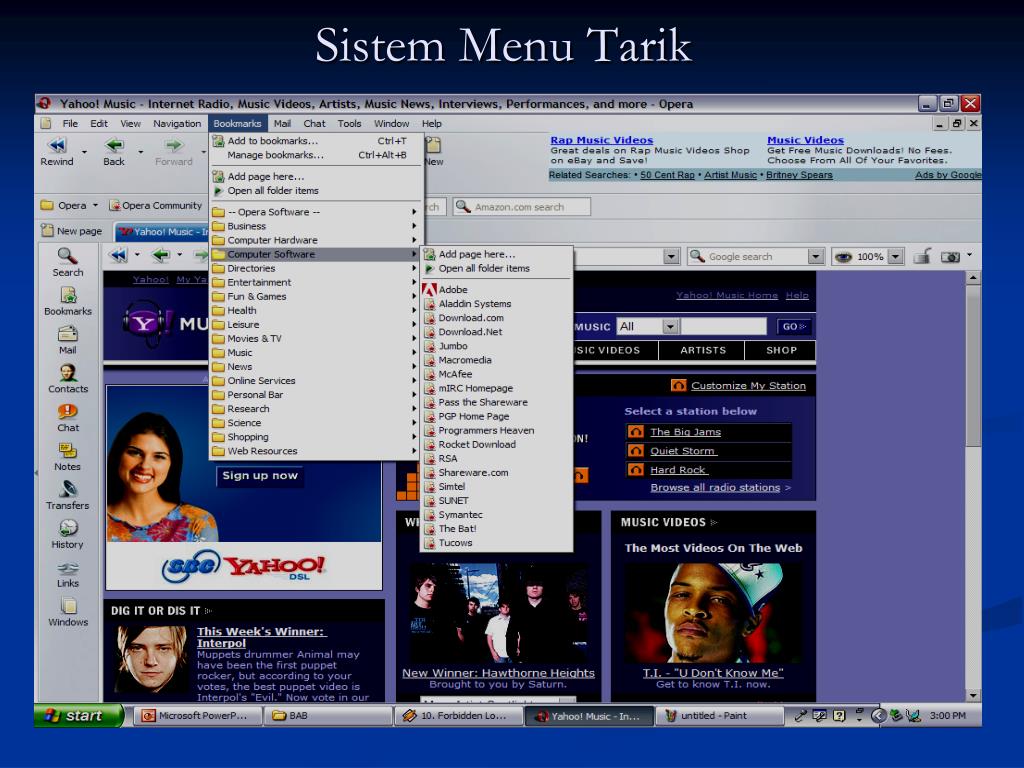The width and height of the screenshot is (1024, 768).
Task: Open the Tools menu
Action: click(x=349, y=123)
